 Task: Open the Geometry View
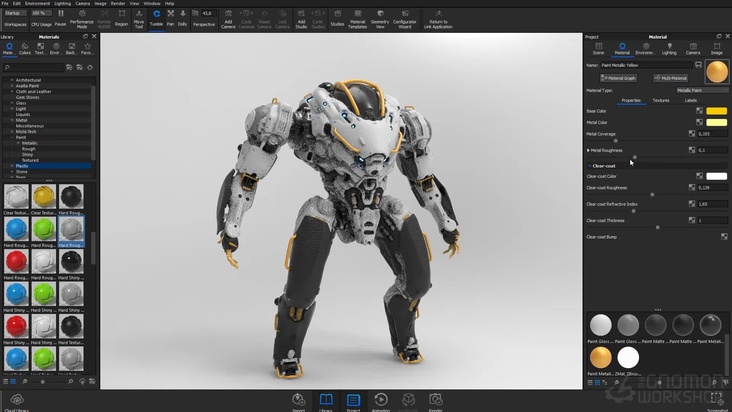pos(380,19)
